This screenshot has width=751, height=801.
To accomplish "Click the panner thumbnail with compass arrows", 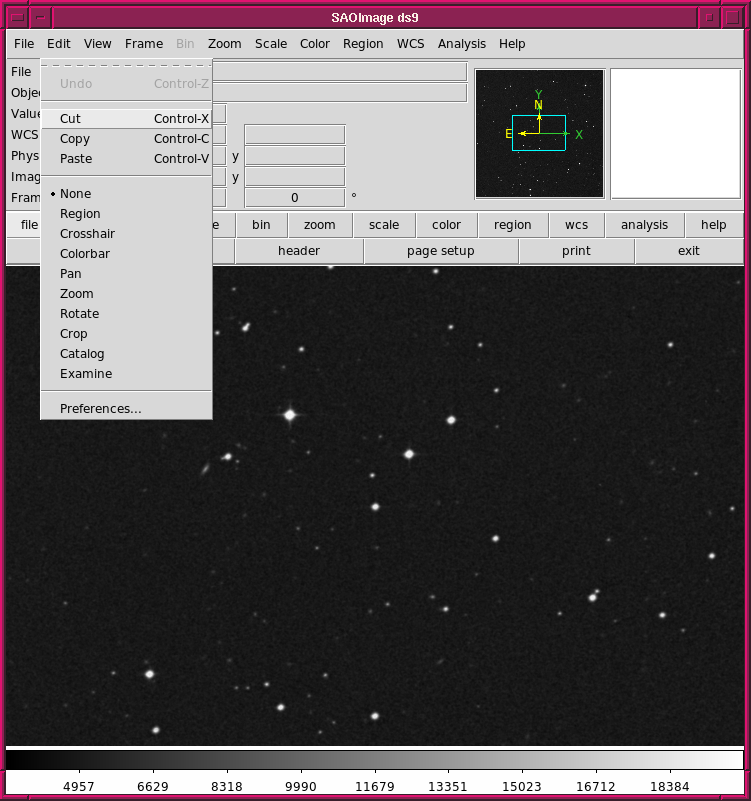I will [x=539, y=133].
